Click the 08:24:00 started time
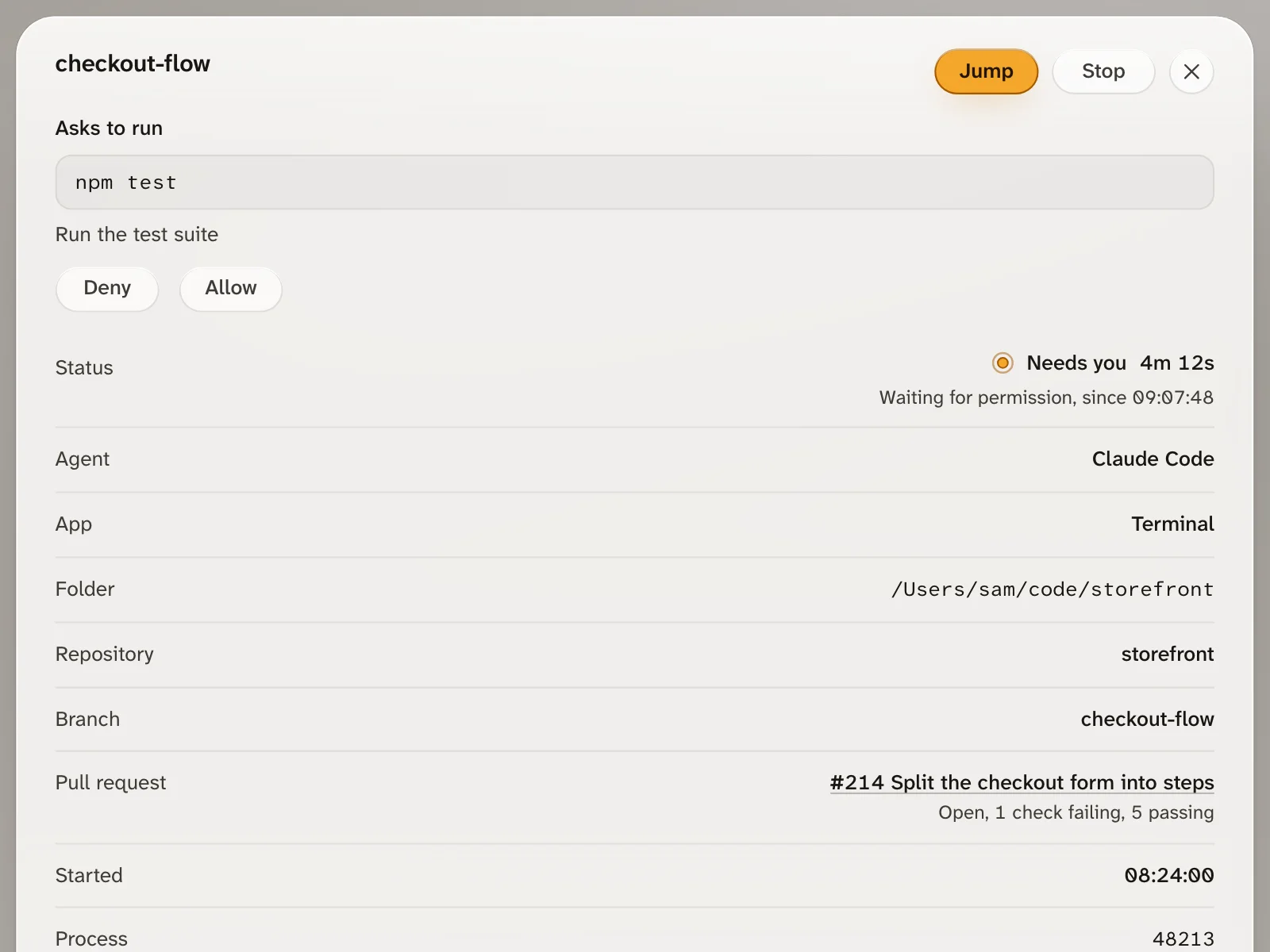Image resolution: width=1270 pixels, height=952 pixels. pos(1169,876)
